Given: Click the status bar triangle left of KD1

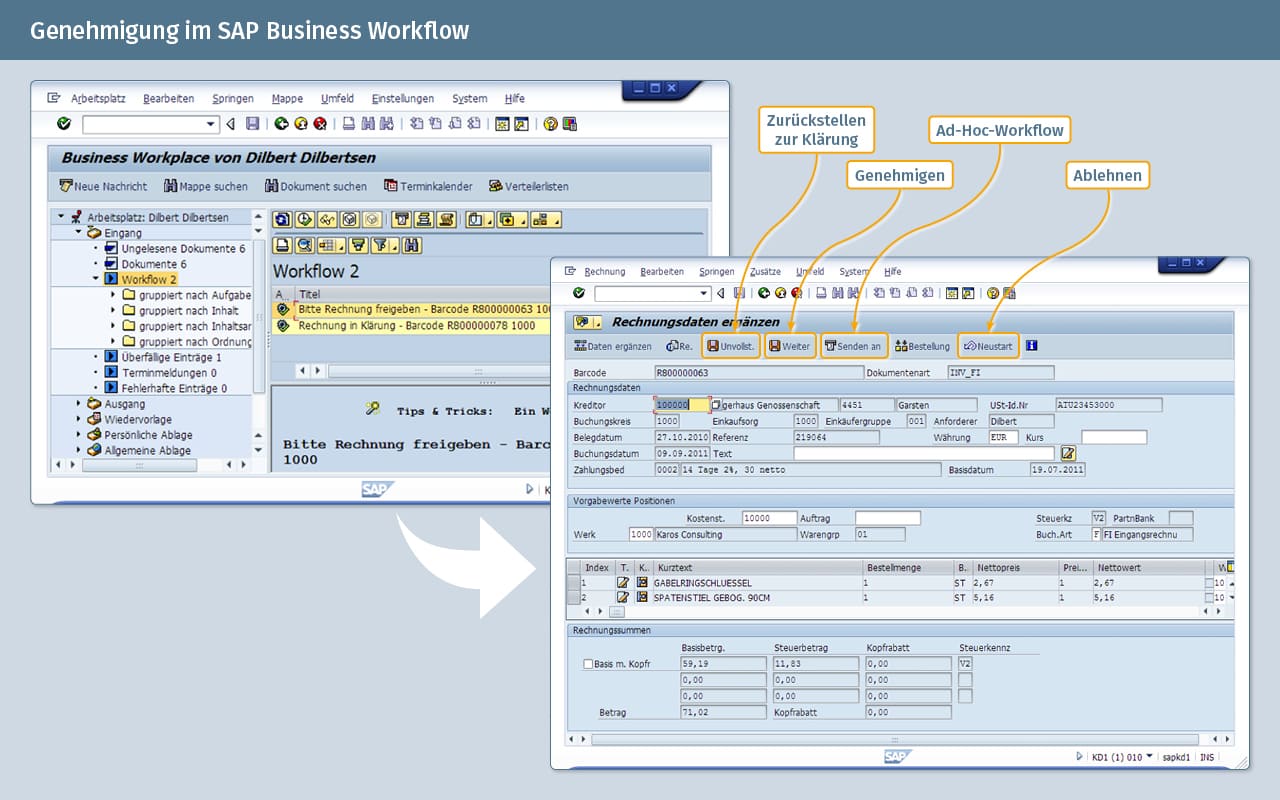Looking at the screenshot, I should 1079,757.
